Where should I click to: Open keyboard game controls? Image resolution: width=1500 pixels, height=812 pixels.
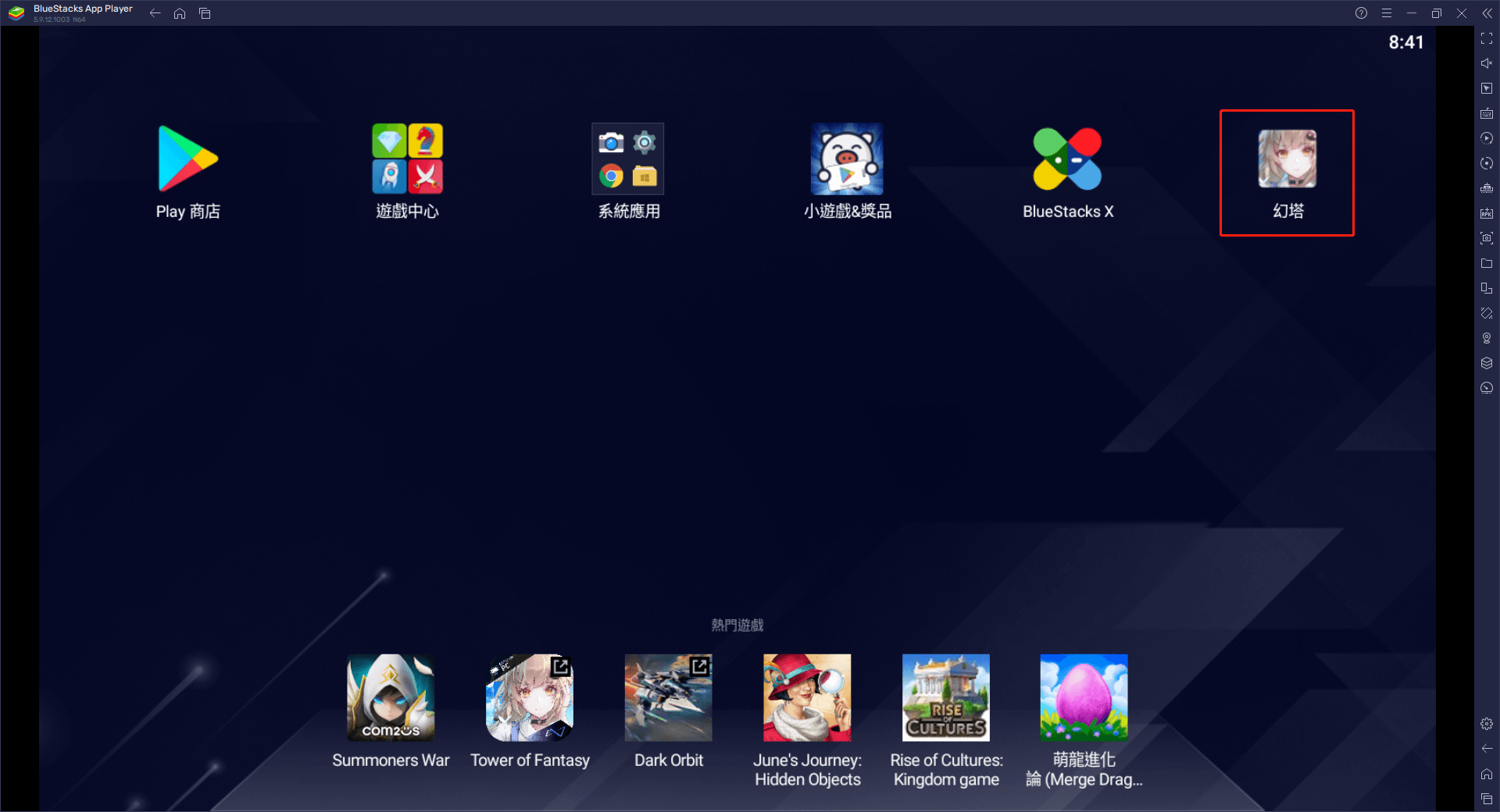point(1487,113)
